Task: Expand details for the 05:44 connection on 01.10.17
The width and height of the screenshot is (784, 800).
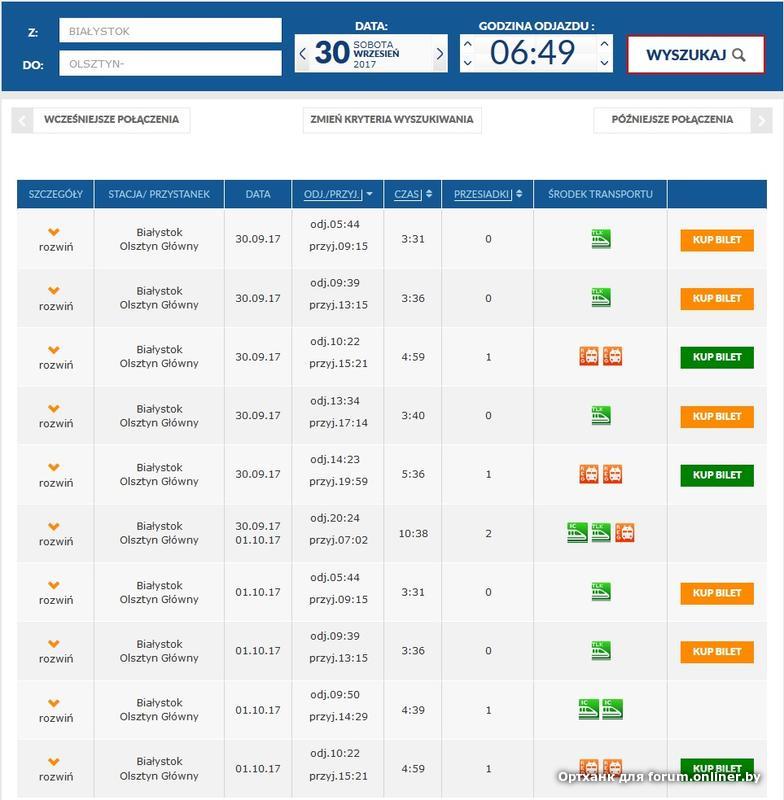Action: pyautogui.click(x=55, y=592)
